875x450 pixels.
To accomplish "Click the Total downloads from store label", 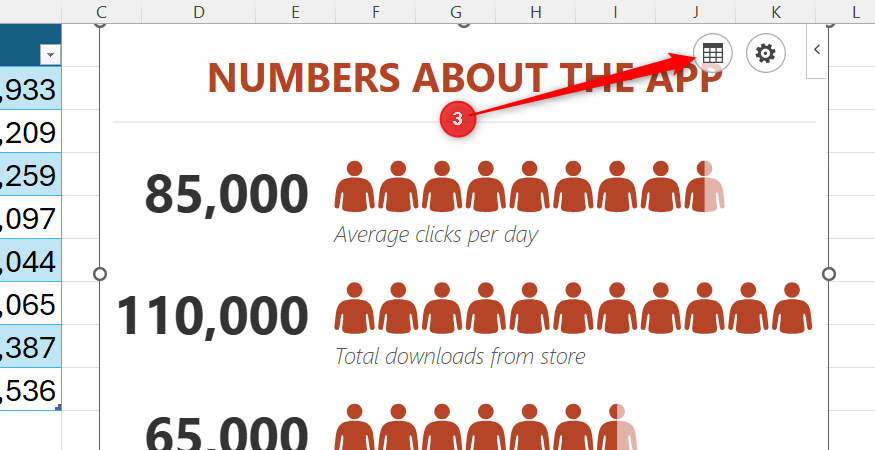I will (460, 356).
